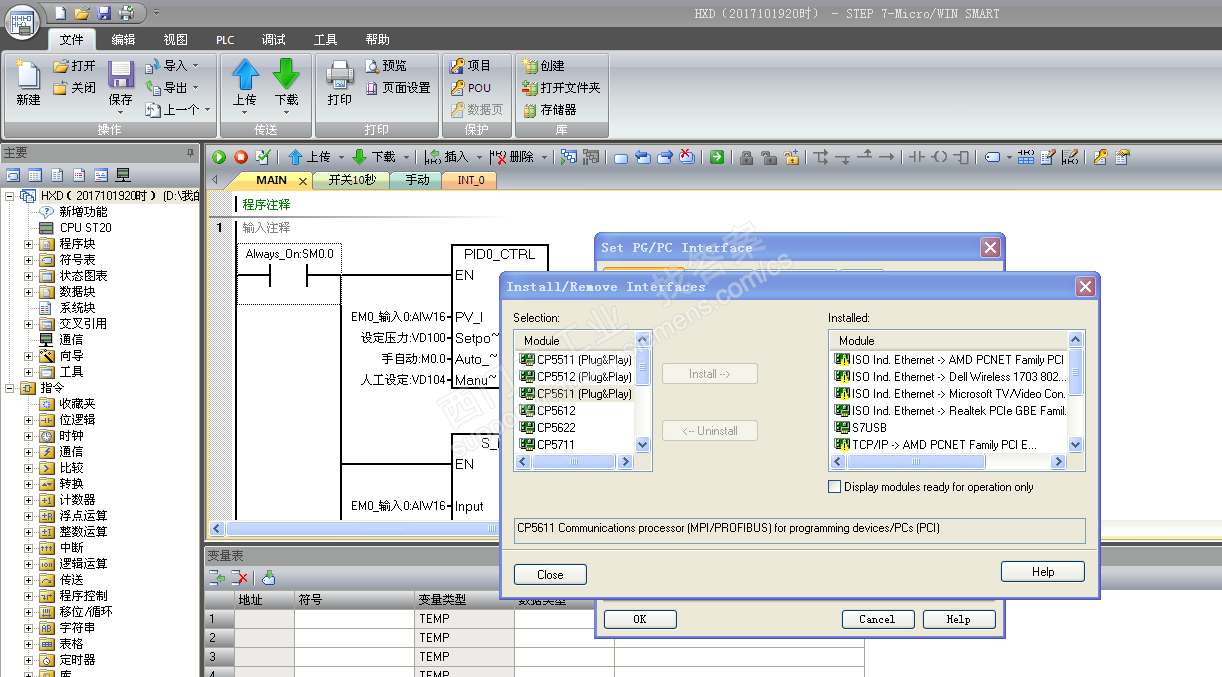Click the green Download (下载) arrow in ribbon

(287, 75)
